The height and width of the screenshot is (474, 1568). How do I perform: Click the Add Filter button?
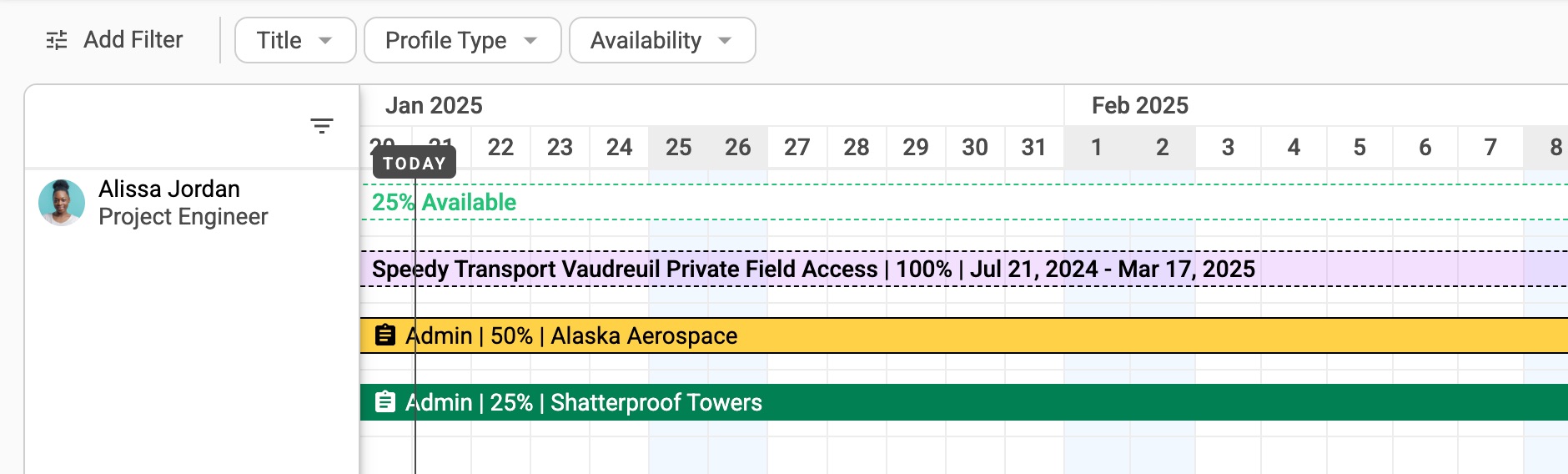click(x=115, y=40)
